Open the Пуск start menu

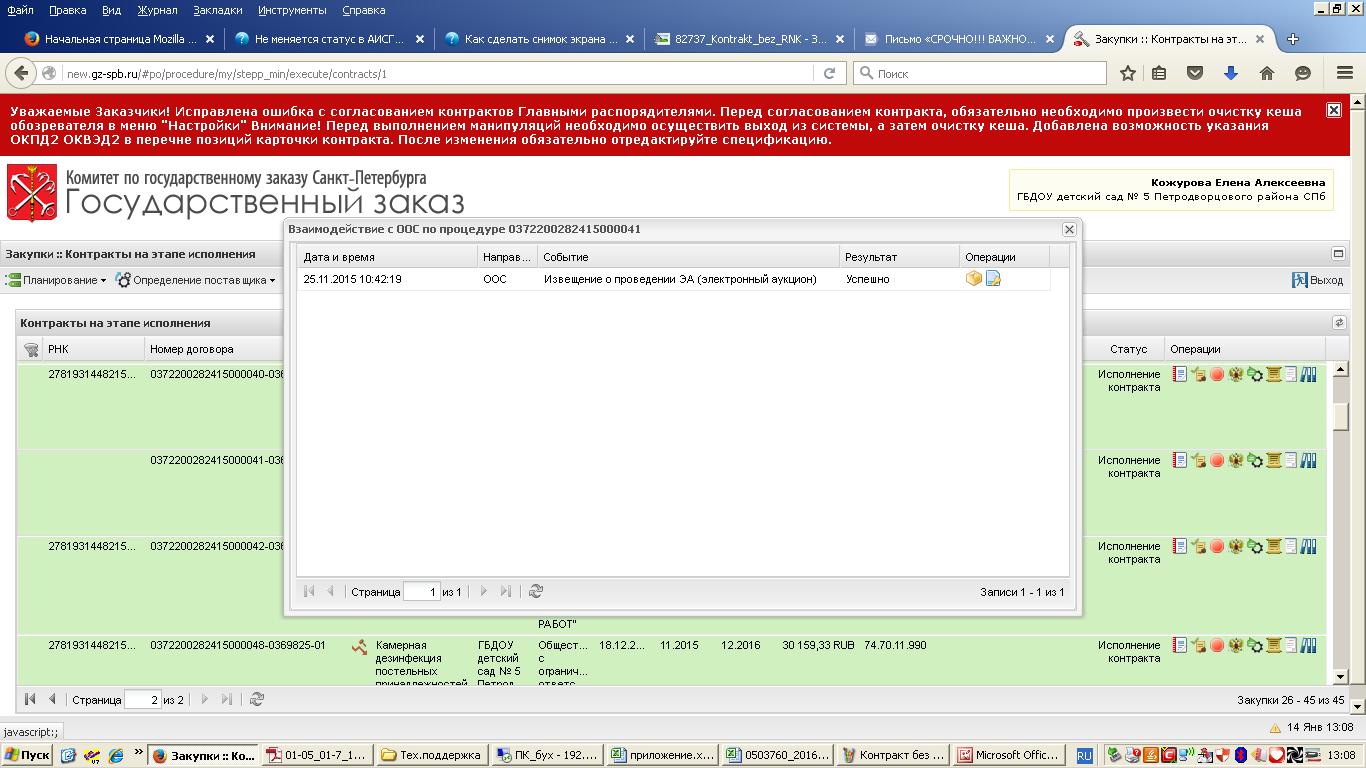coord(27,755)
